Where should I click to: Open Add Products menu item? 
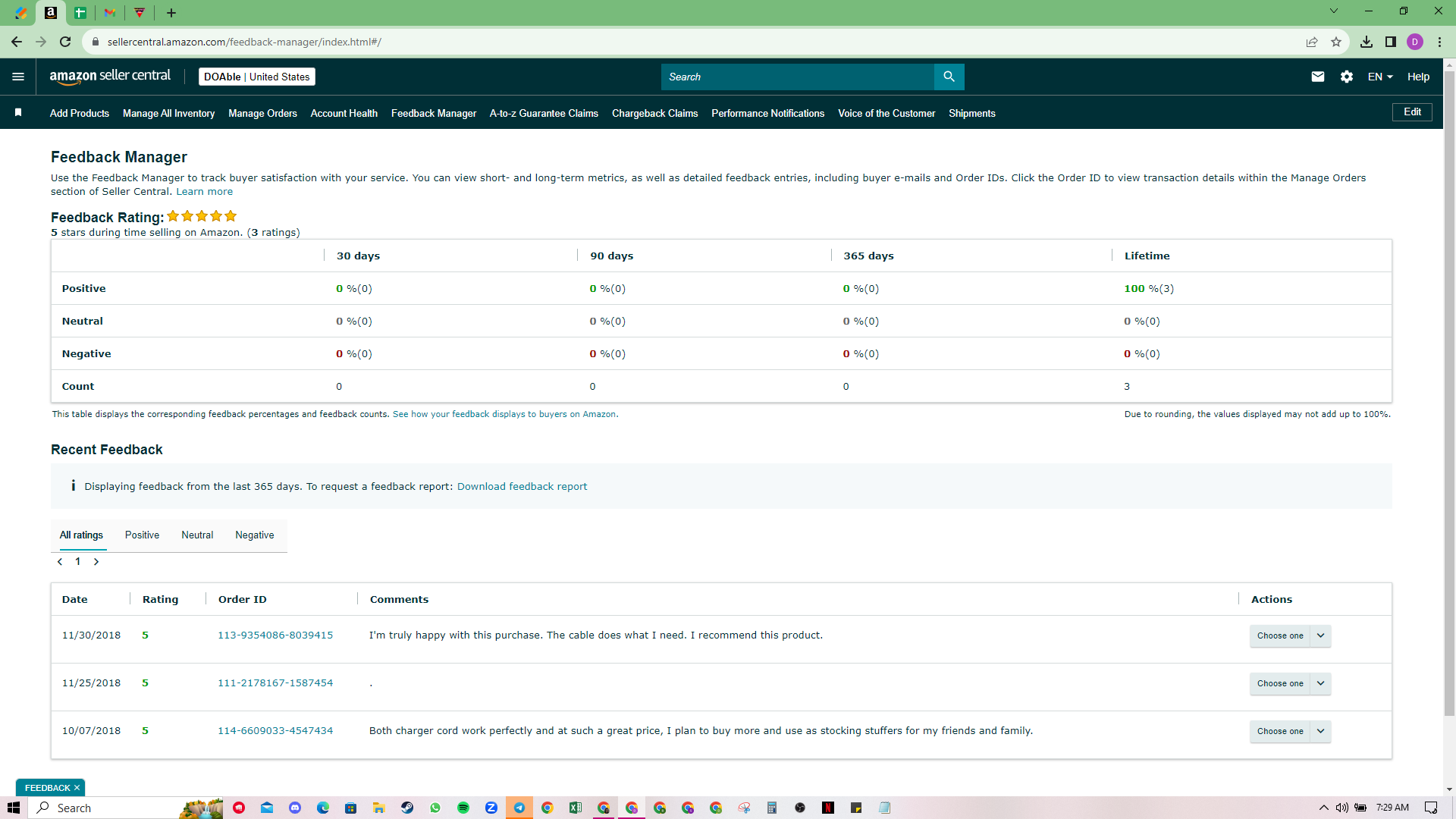(80, 113)
